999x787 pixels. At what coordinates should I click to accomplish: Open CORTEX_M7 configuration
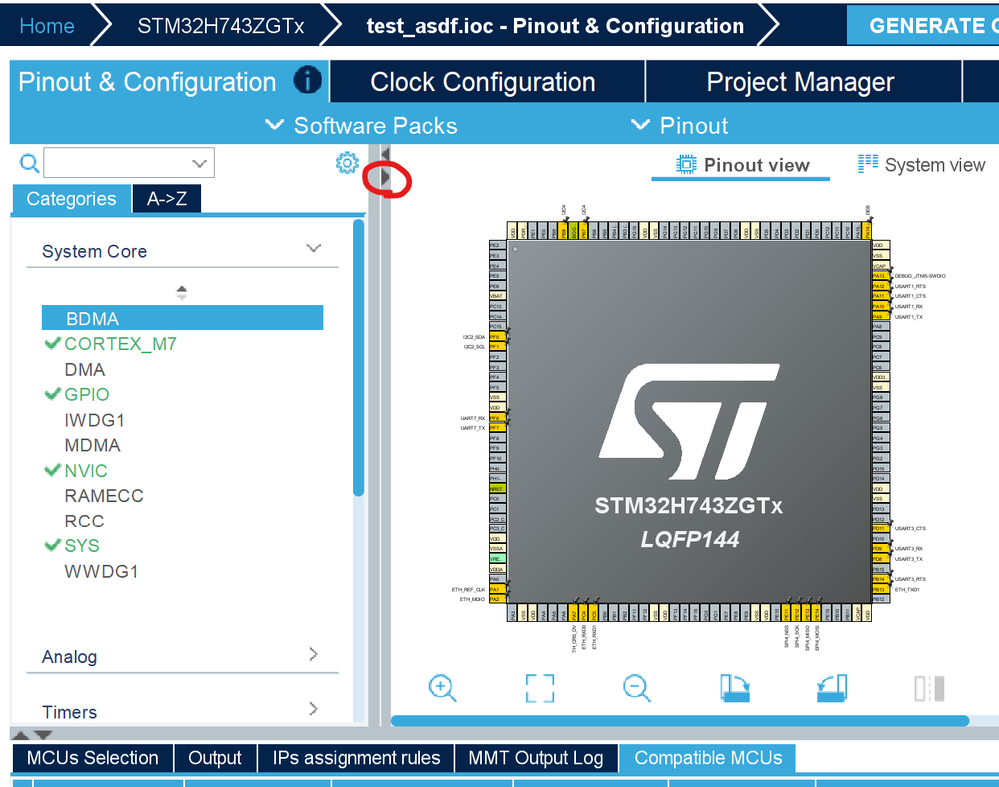pyautogui.click(x=120, y=343)
